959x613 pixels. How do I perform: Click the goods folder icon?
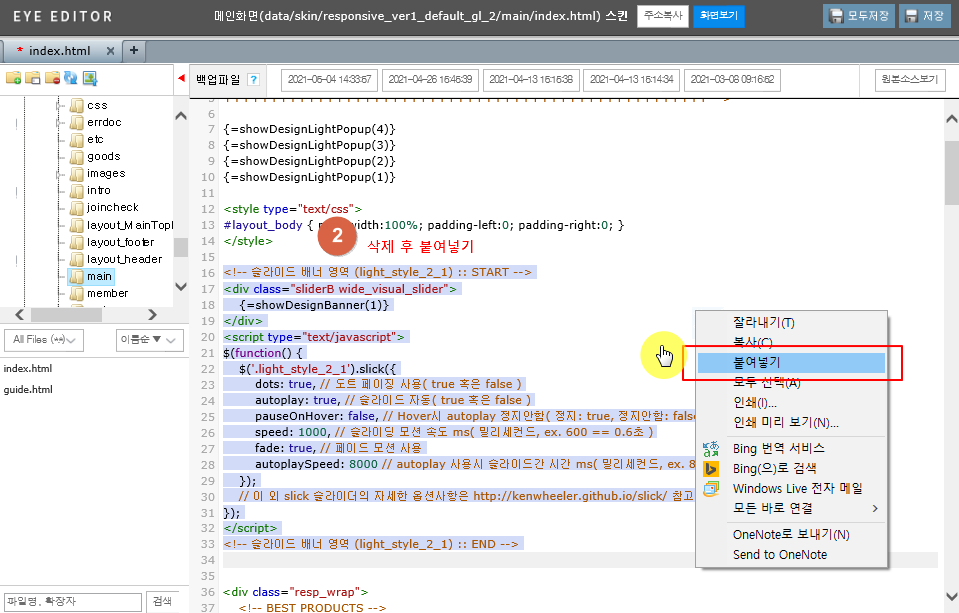pyautogui.click(x=76, y=157)
